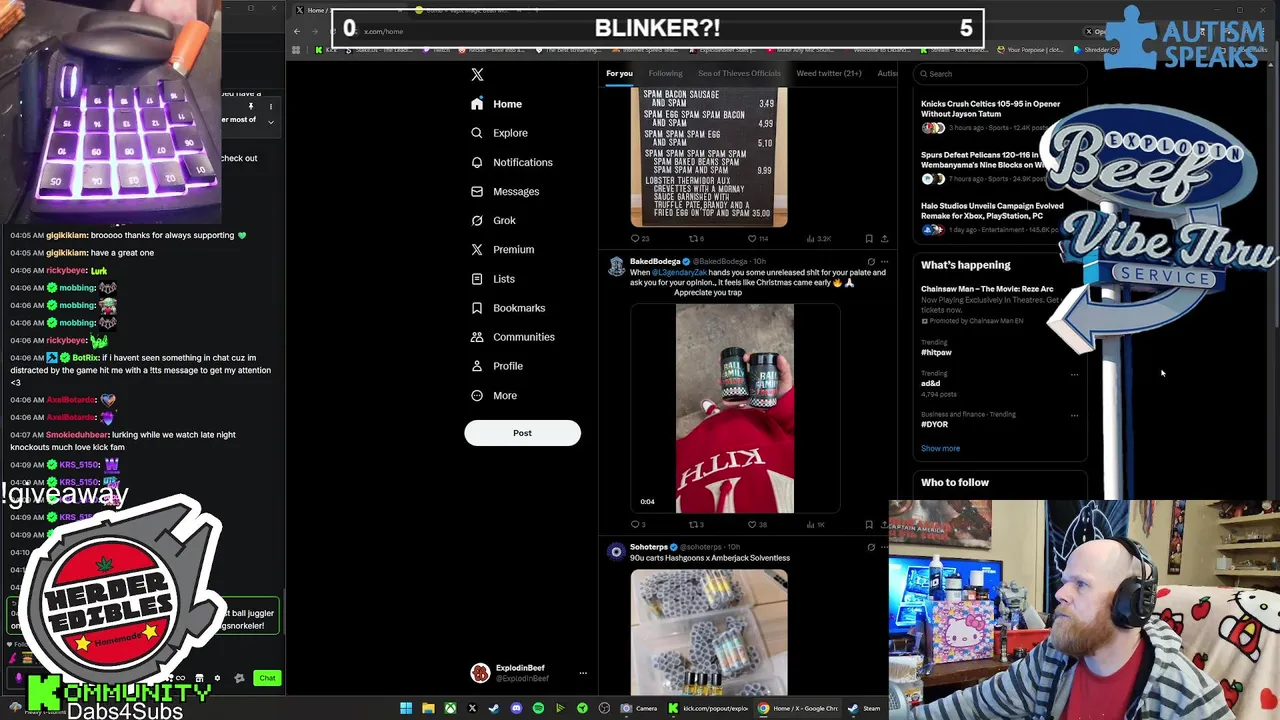
Task: Open the spam menu image
Action: (x=709, y=157)
